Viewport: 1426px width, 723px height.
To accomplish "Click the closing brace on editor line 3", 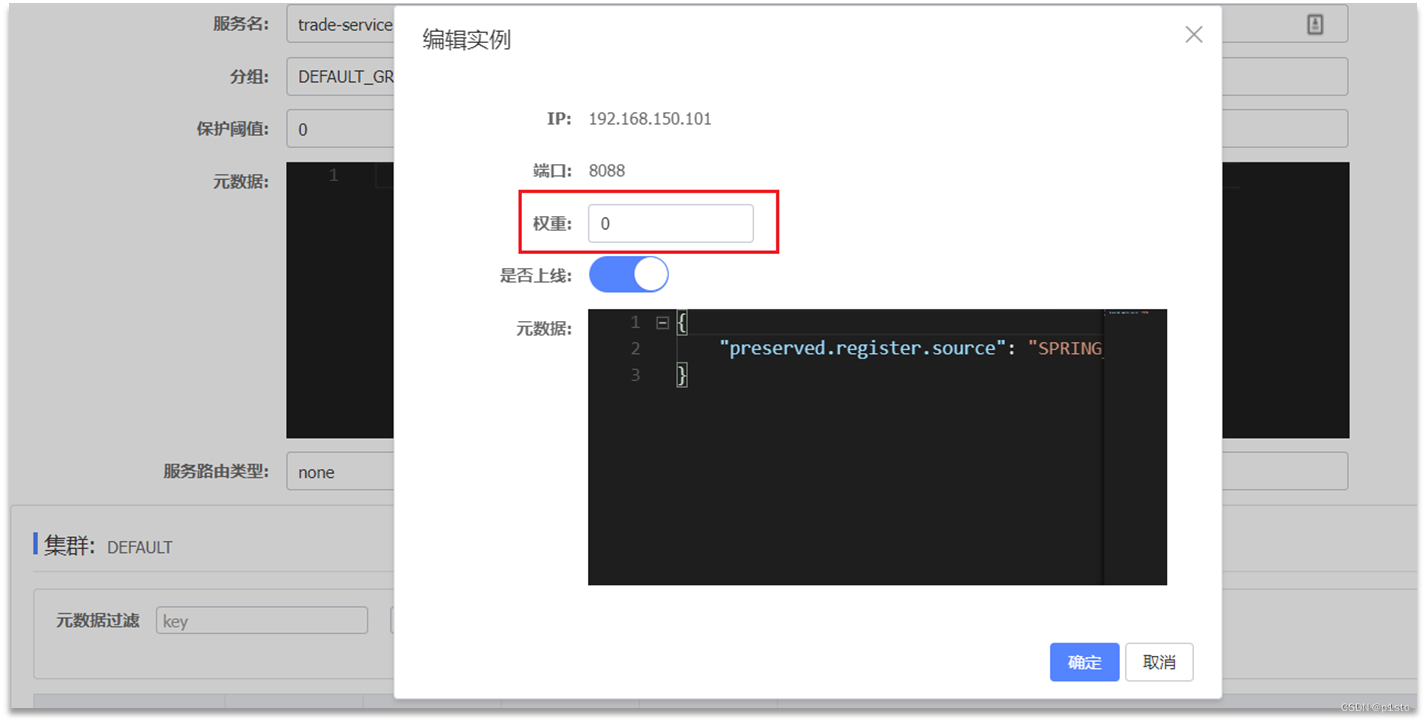I will coord(682,374).
